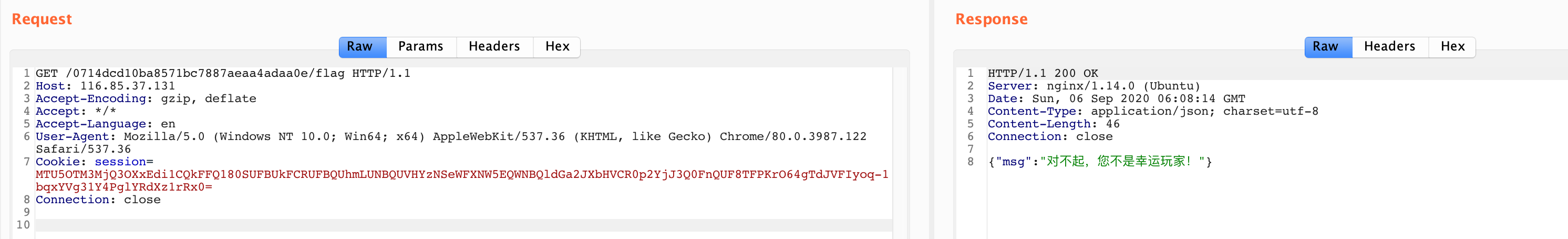1568x239 pixels.
Task: Click the Content-Type header in response
Action: coord(1152,112)
